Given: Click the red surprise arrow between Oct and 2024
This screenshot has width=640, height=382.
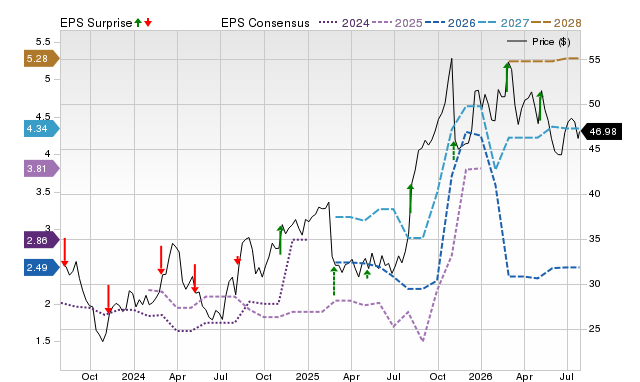Looking at the screenshot, I should pyautogui.click(x=108, y=300).
